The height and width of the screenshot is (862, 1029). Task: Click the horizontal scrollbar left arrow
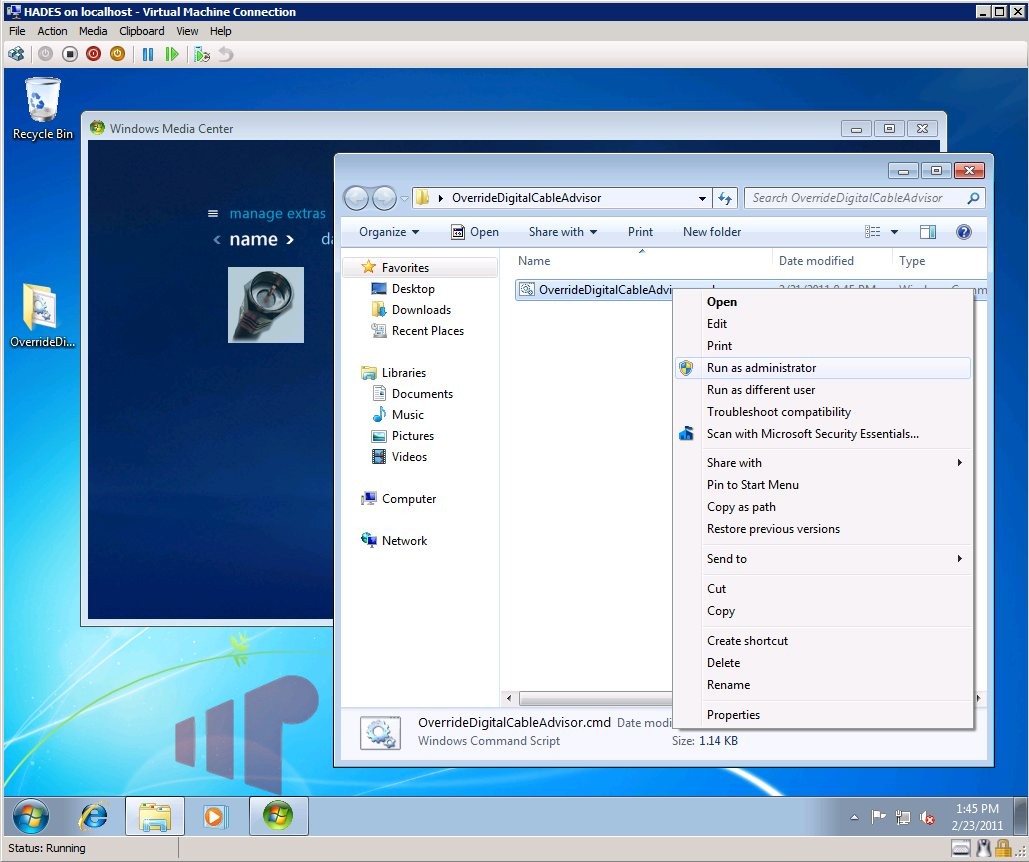(x=510, y=698)
